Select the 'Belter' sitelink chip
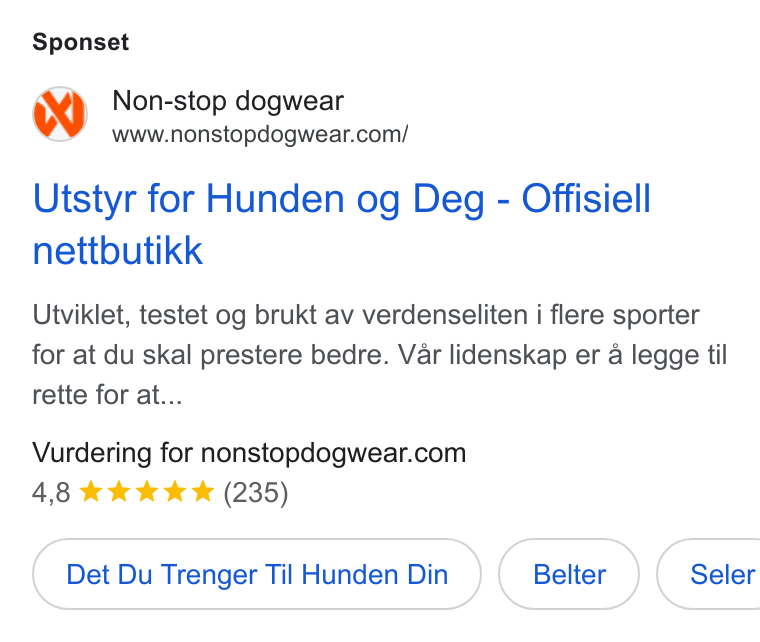760x642 pixels. pyautogui.click(x=569, y=574)
